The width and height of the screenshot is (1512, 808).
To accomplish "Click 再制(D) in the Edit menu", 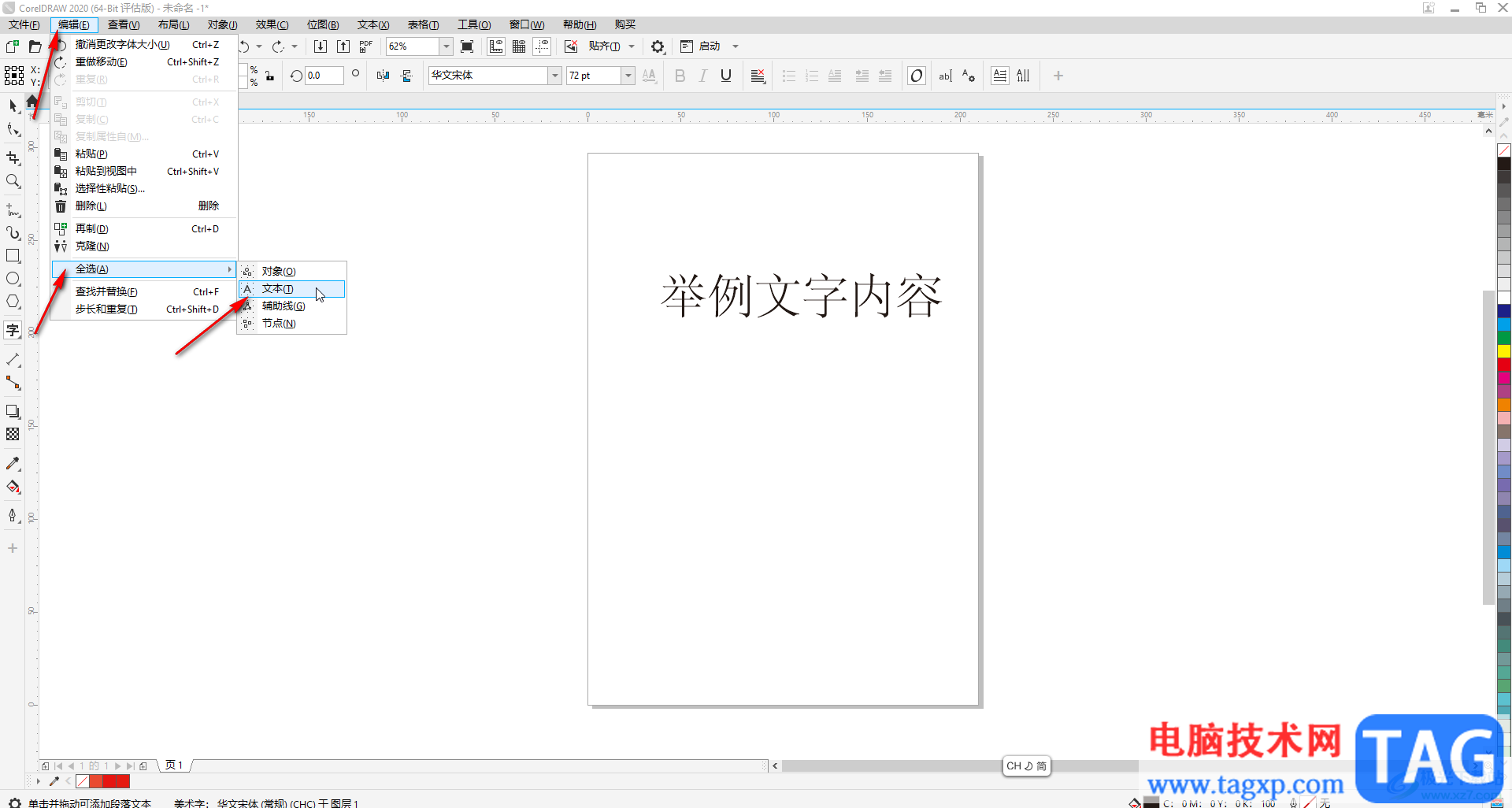I will pos(144,229).
